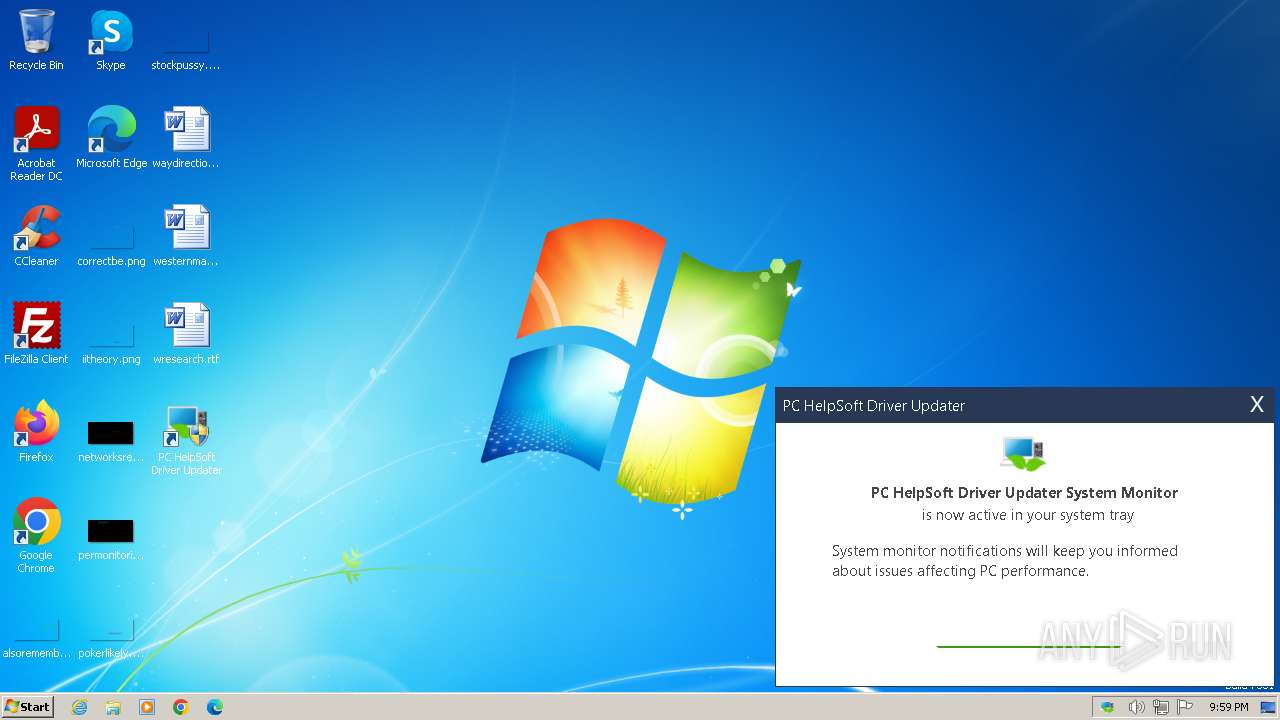1280x720 pixels.
Task: Click the Show desktop button
Action: 1268,707
